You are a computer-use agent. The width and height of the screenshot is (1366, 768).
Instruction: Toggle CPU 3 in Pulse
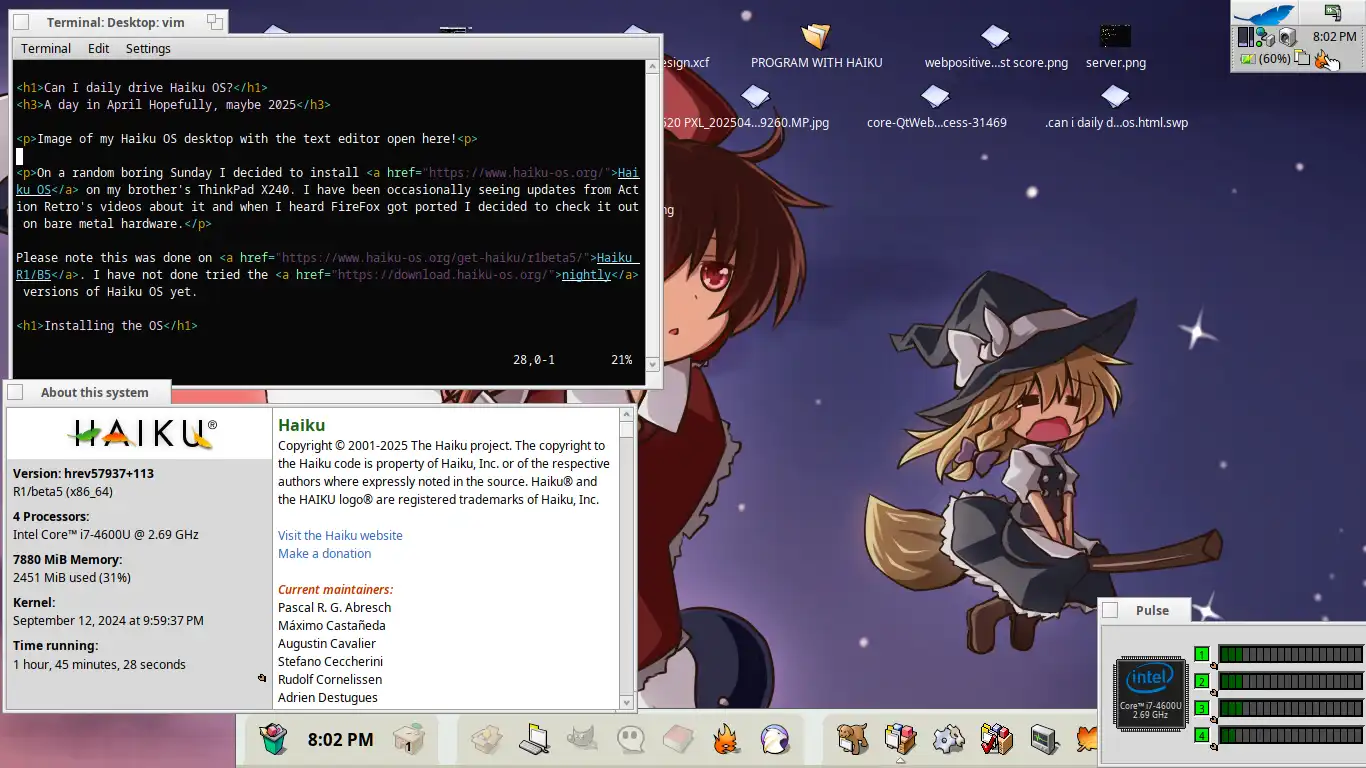click(x=1202, y=708)
